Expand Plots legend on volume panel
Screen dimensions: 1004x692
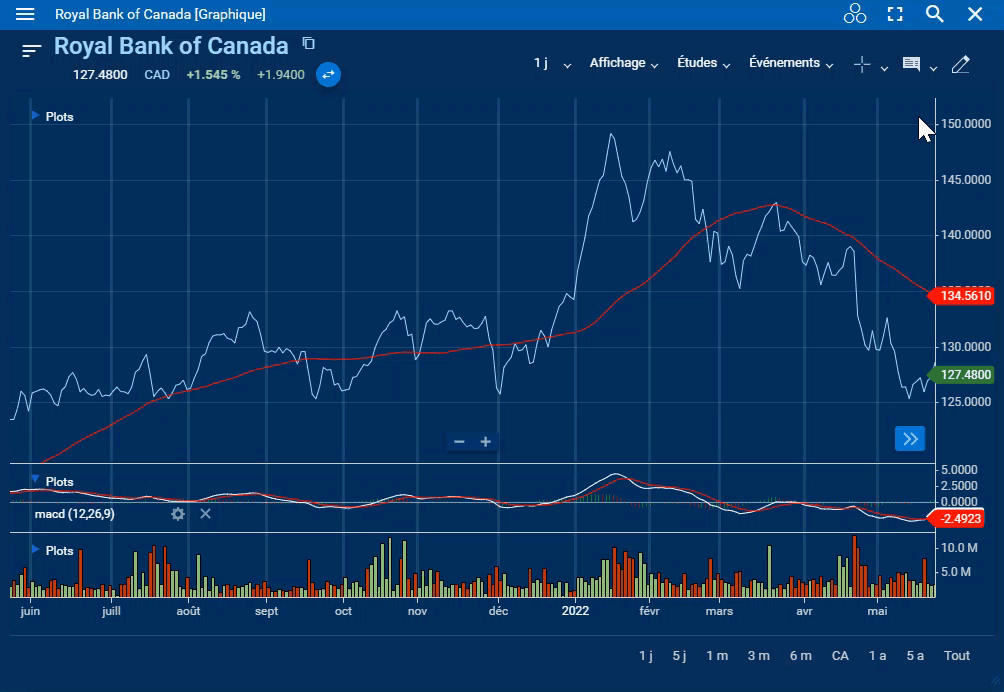(36, 550)
